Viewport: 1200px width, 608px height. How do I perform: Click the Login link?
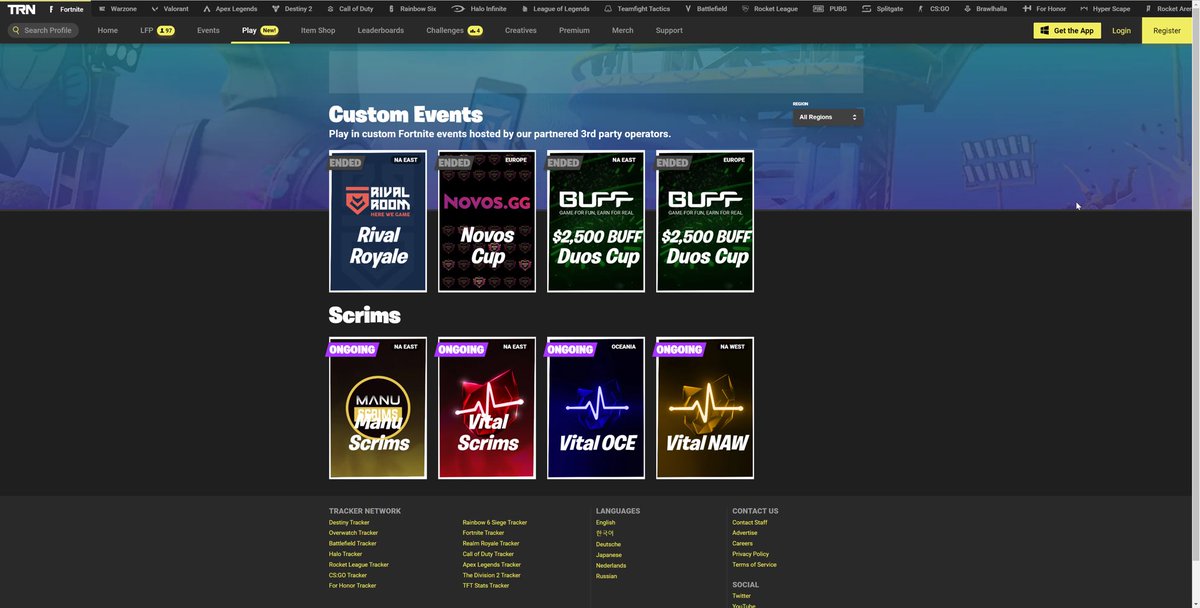pyautogui.click(x=1121, y=30)
